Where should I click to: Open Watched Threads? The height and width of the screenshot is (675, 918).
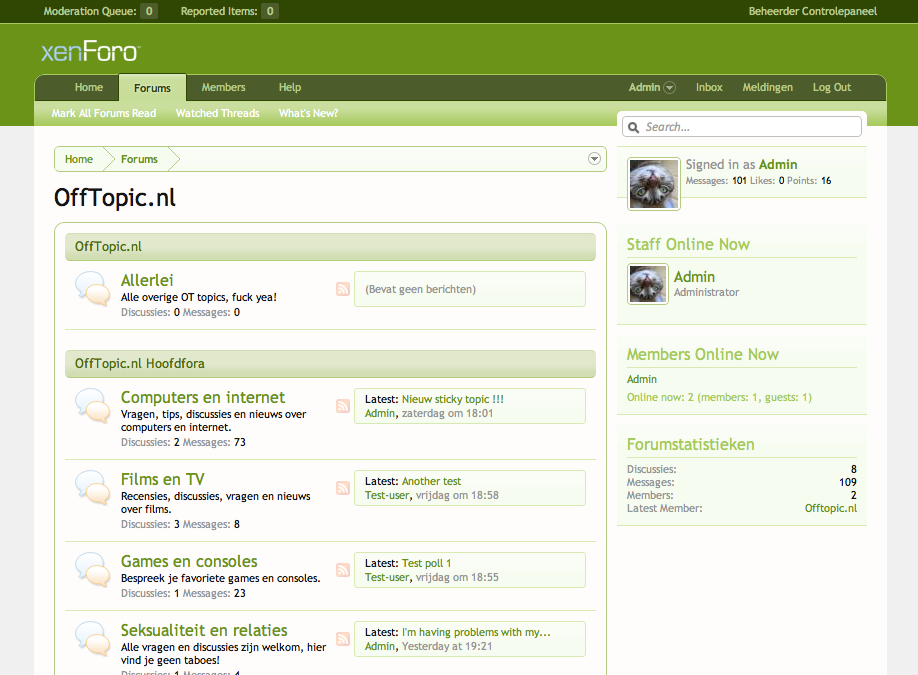coord(217,113)
